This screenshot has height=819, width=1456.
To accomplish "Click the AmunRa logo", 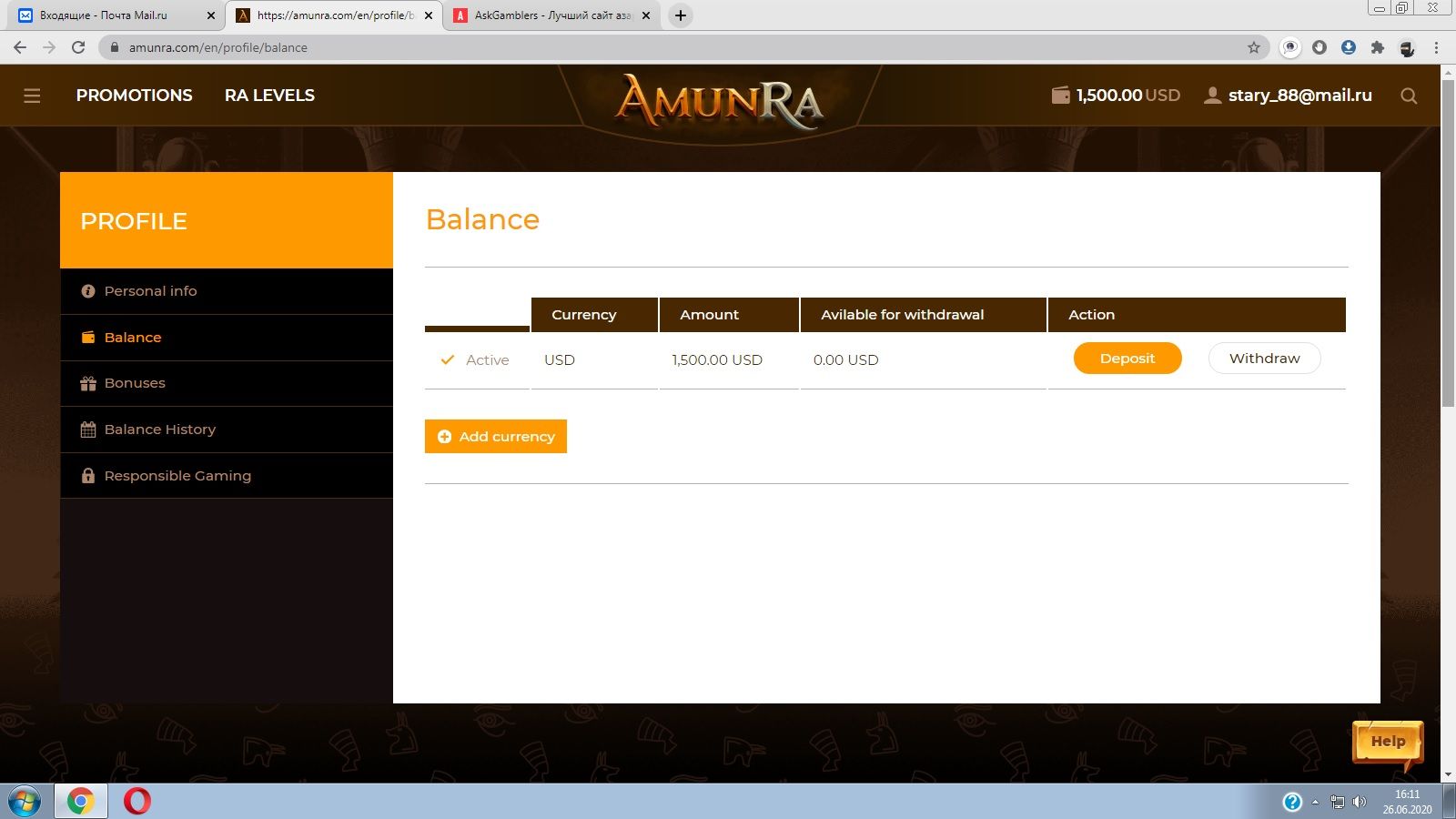I will (720, 100).
